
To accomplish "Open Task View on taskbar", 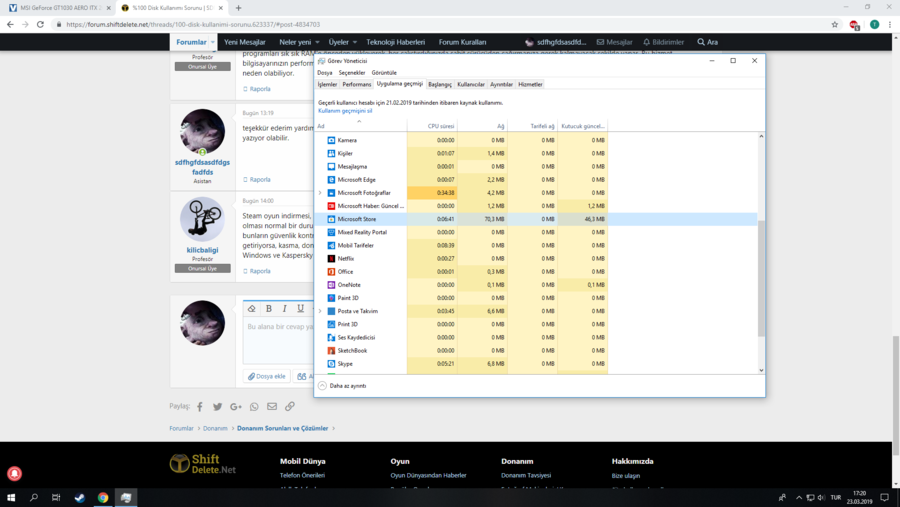I will (x=56, y=498).
